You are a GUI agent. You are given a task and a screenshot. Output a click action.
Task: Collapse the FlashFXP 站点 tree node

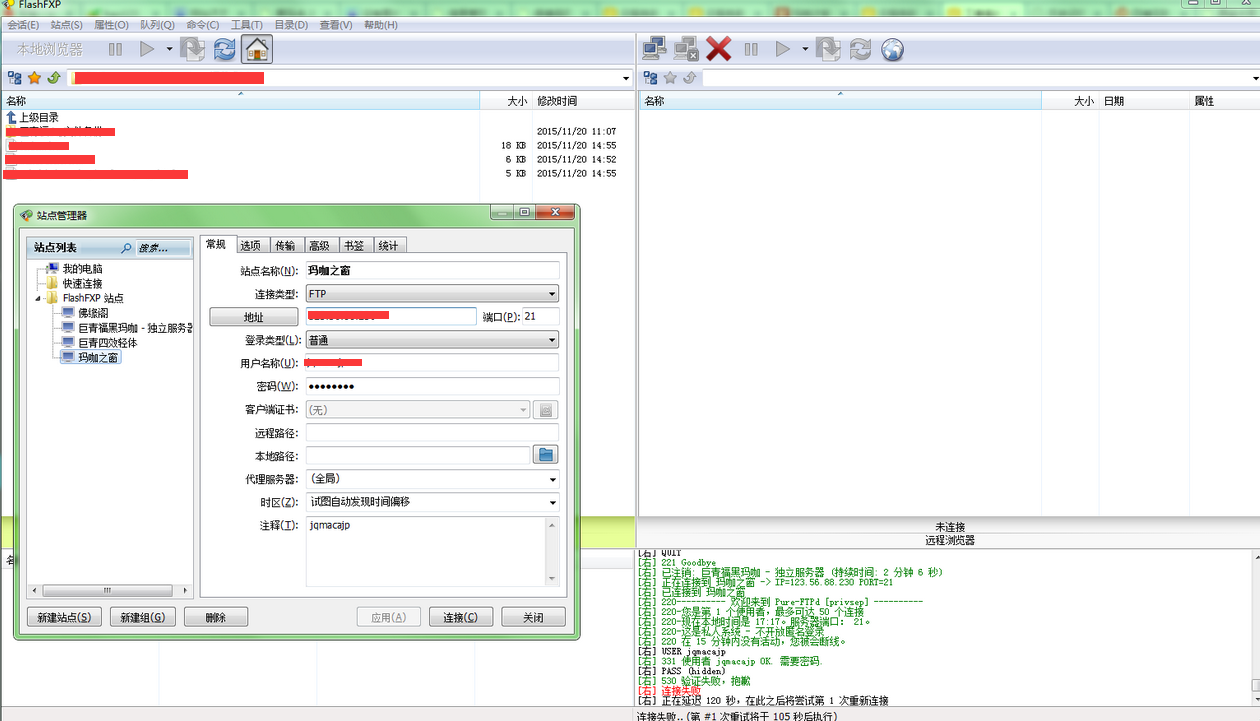point(39,298)
